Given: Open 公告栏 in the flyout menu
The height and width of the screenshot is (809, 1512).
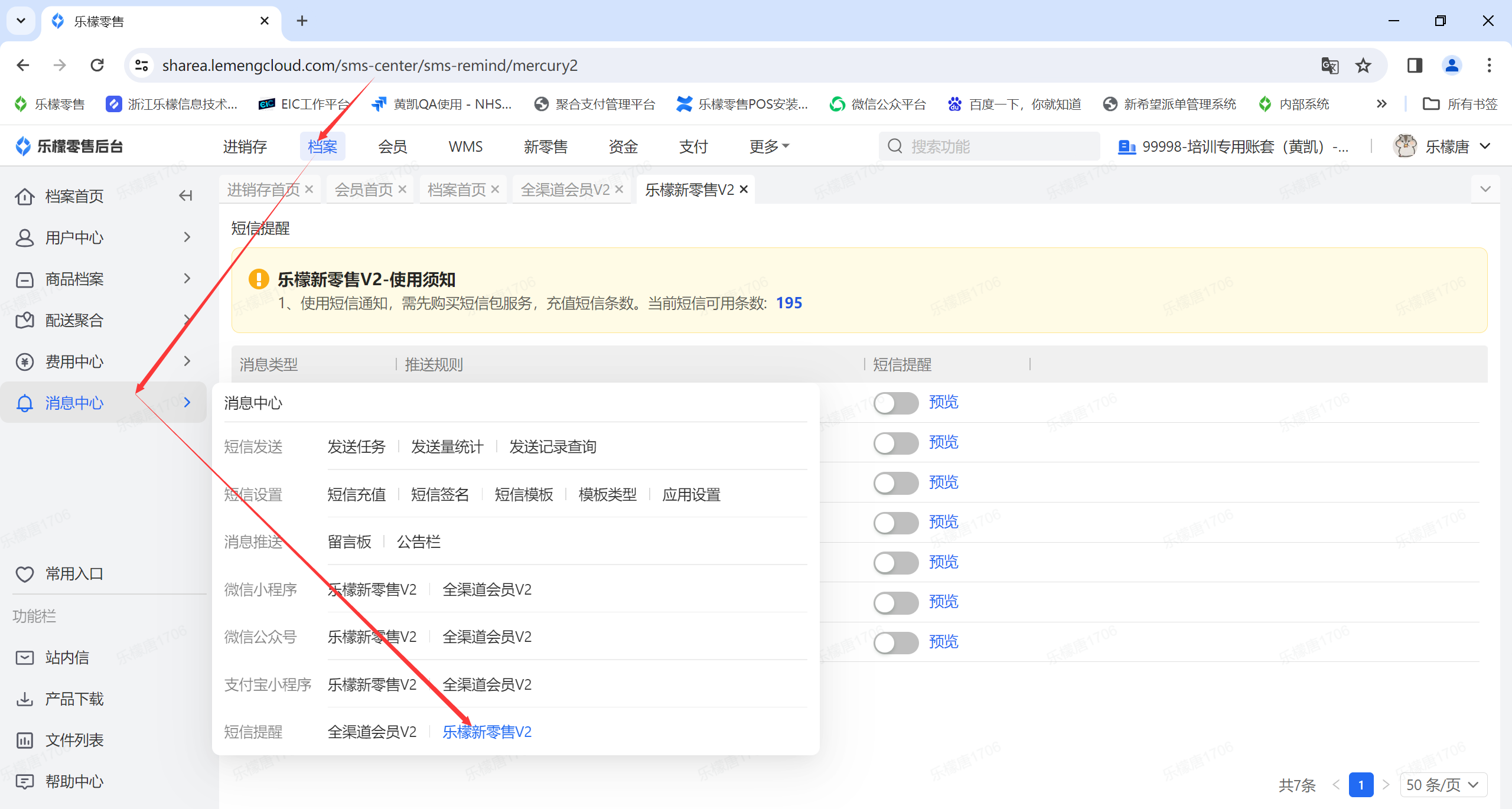Looking at the screenshot, I should coord(419,541).
